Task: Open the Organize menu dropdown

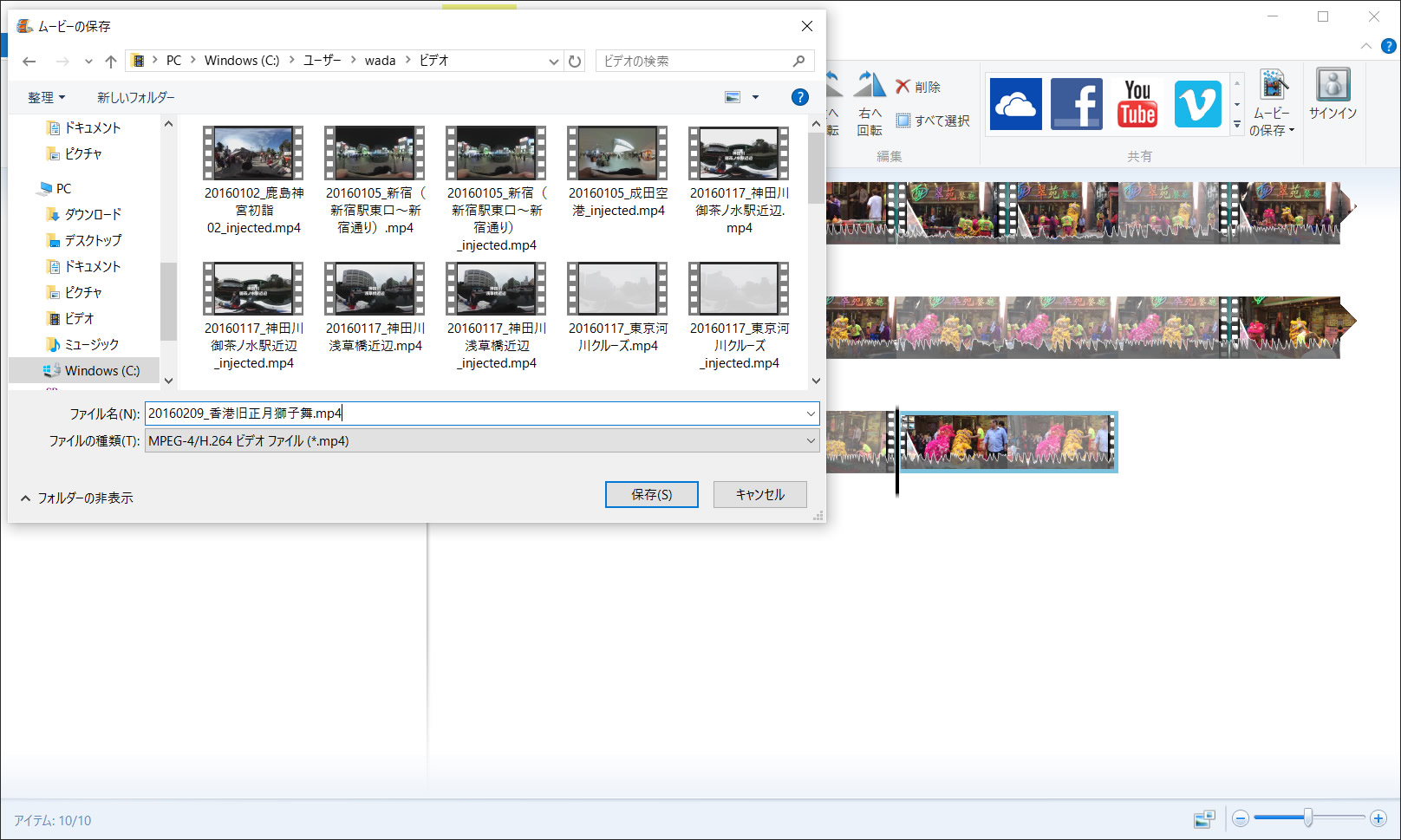Action: [46, 98]
